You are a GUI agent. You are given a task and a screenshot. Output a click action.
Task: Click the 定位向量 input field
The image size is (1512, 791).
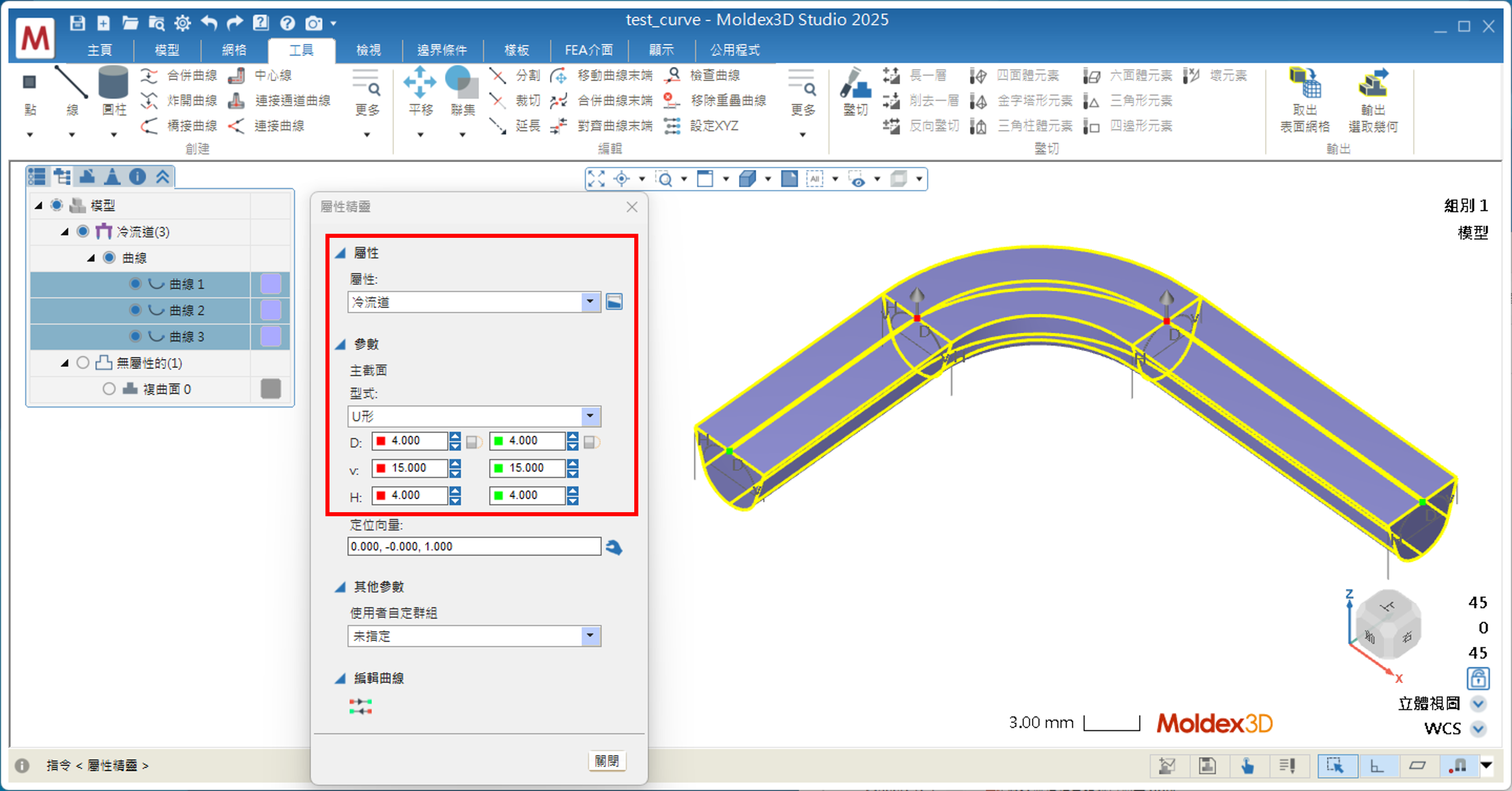(474, 546)
